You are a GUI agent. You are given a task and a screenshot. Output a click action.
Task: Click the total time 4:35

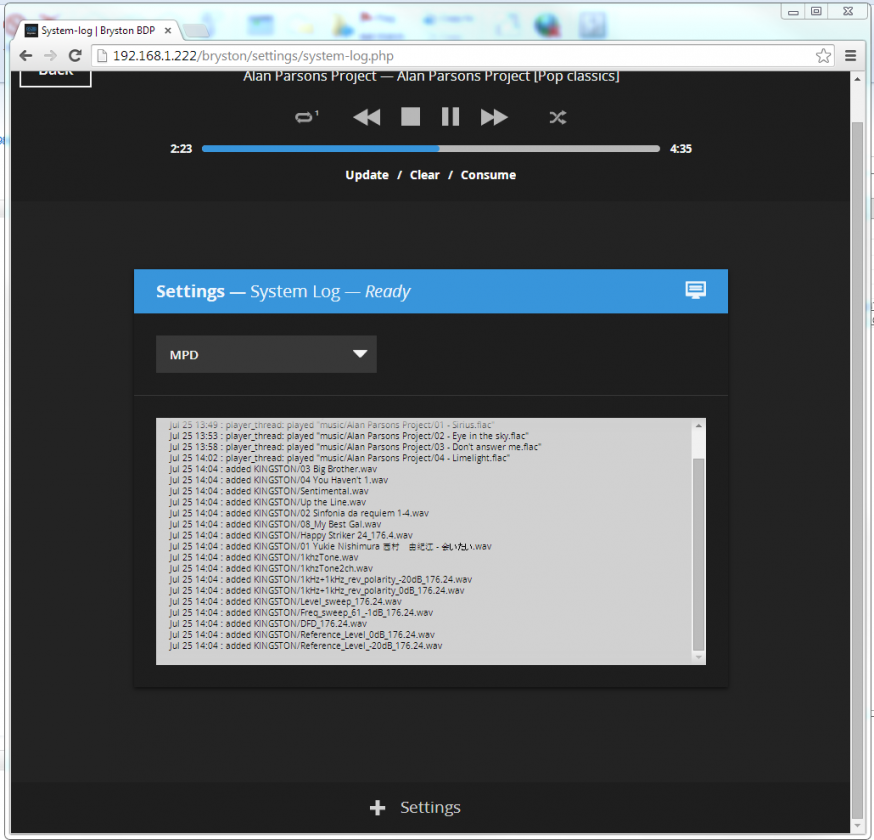[x=681, y=149]
